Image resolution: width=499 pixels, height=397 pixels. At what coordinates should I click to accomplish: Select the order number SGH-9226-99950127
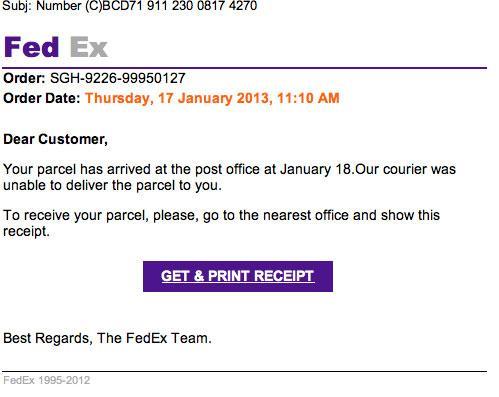(118, 78)
